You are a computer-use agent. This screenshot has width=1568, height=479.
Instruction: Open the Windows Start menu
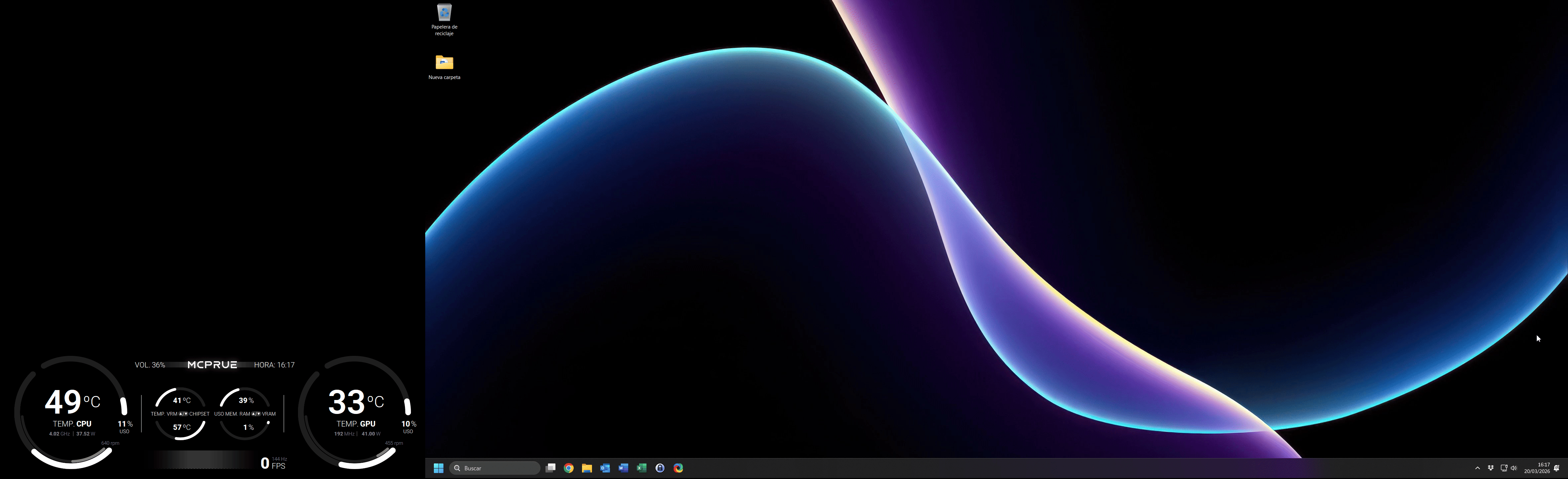438,468
